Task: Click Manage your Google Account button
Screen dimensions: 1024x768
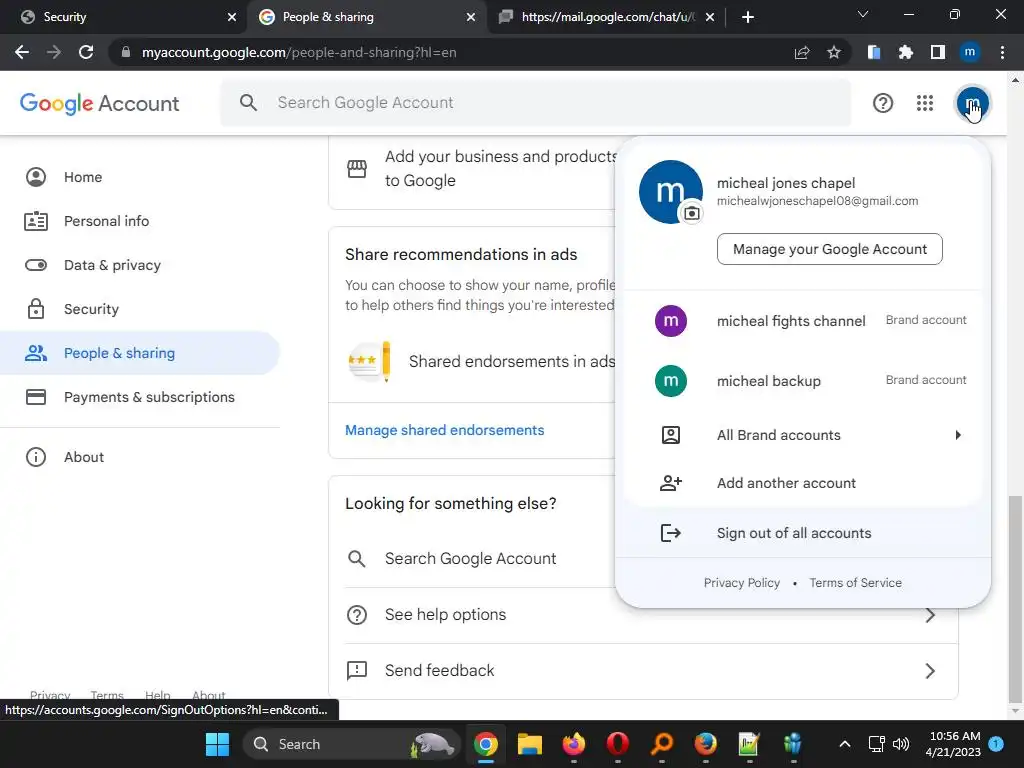Action: tap(829, 249)
